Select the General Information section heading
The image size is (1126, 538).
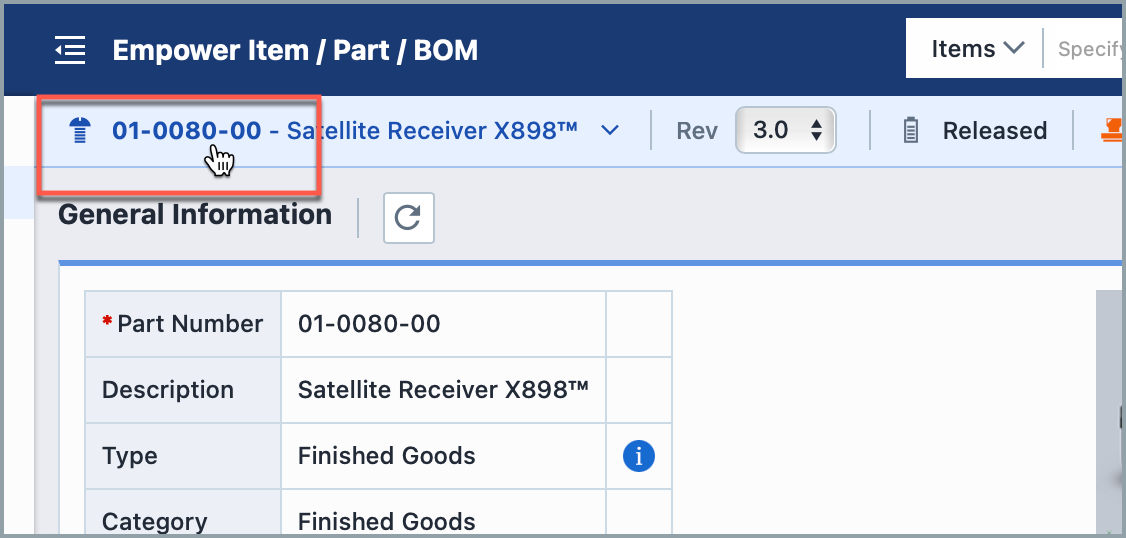(x=195, y=215)
